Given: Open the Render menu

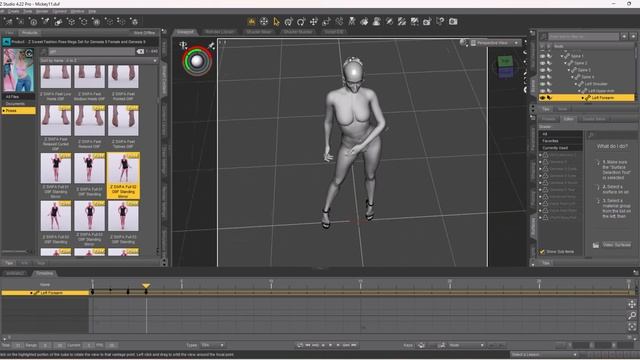Looking at the screenshot, I should point(42,11).
